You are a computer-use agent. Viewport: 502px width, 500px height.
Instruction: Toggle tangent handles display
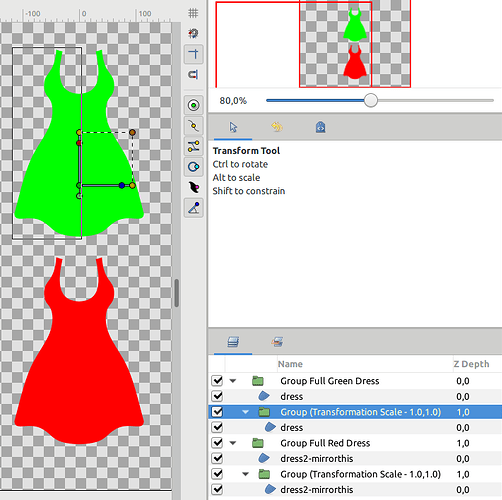pos(193,146)
